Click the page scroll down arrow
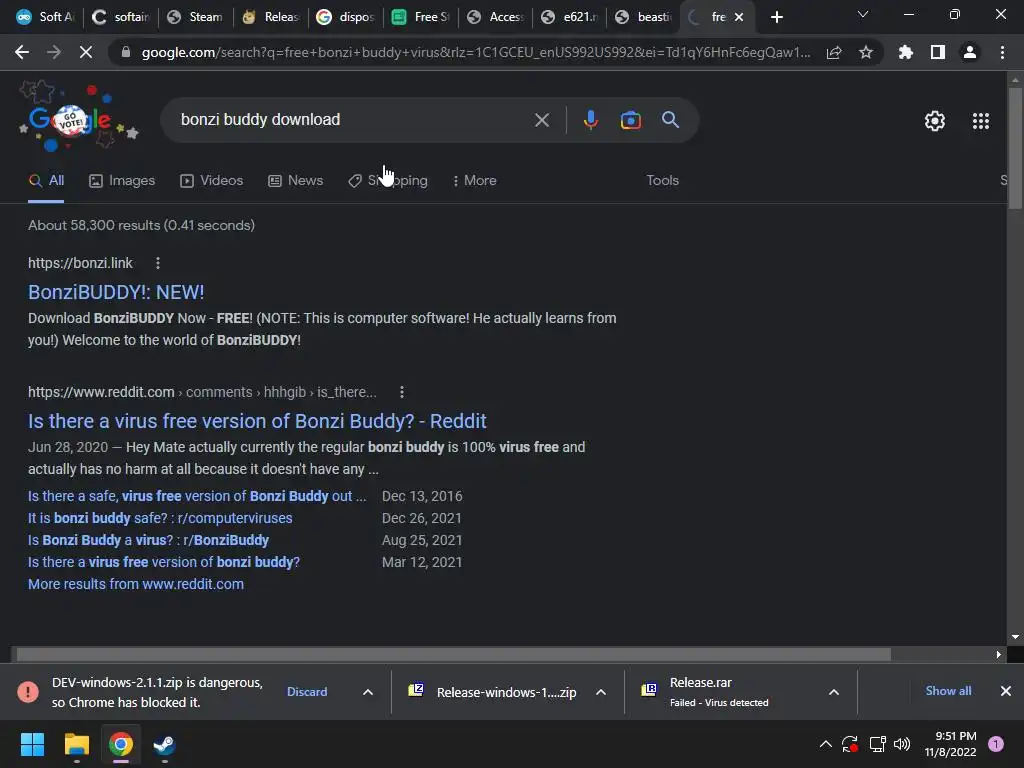 (1015, 637)
